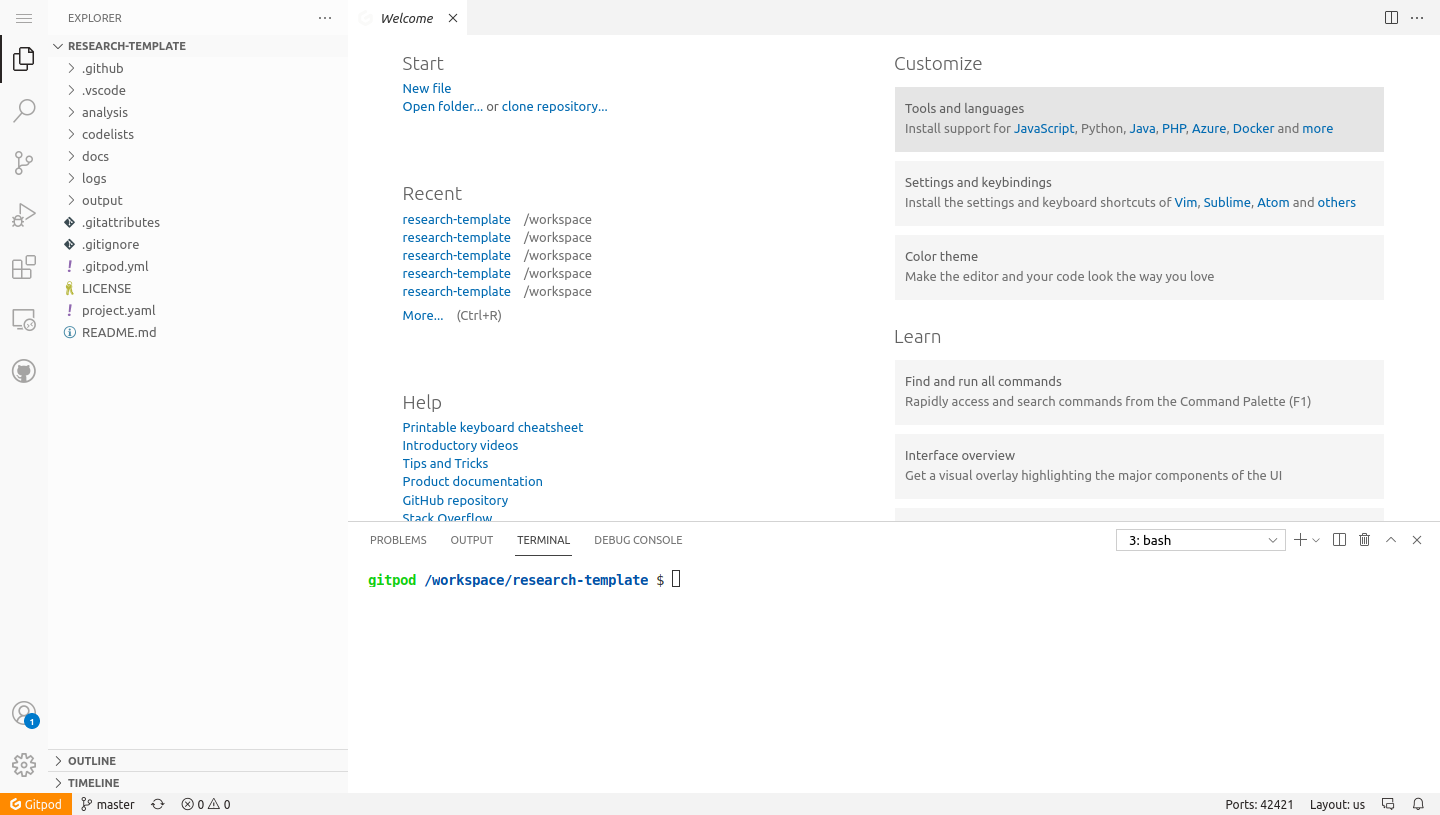The image size is (1440, 815).
Task: Open notifications bell icon
Action: pyautogui.click(x=1418, y=804)
